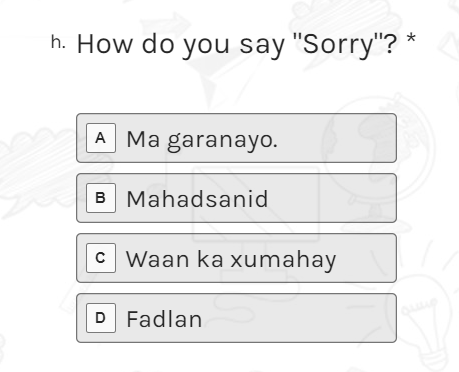The width and height of the screenshot is (459, 372).
Task: Click empty space inside option D box
Action: point(300,318)
